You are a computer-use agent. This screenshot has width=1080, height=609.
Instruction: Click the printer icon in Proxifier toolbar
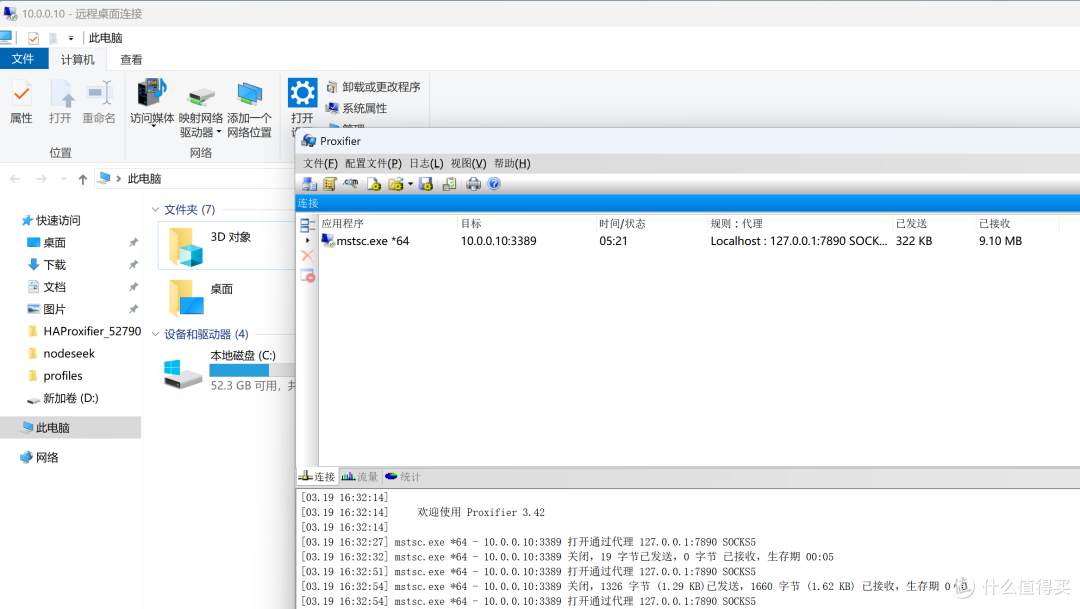(x=473, y=184)
